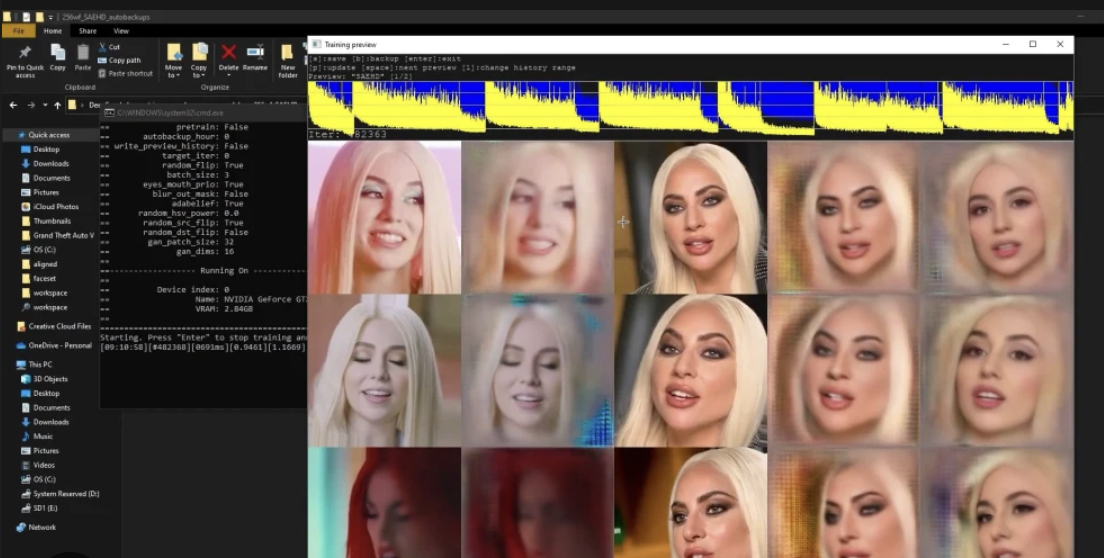The width and height of the screenshot is (1104, 558).
Task: Open the aligned folder in sidebar
Action: point(39,265)
